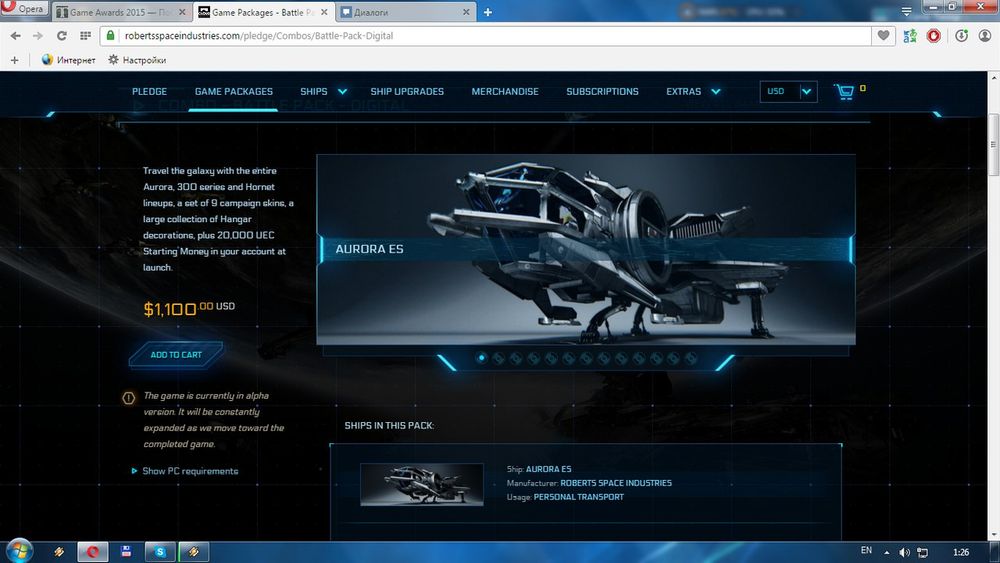Open the floppy disk taskbar app
Viewport: 1000px width, 563px height.
click(126, 552)
